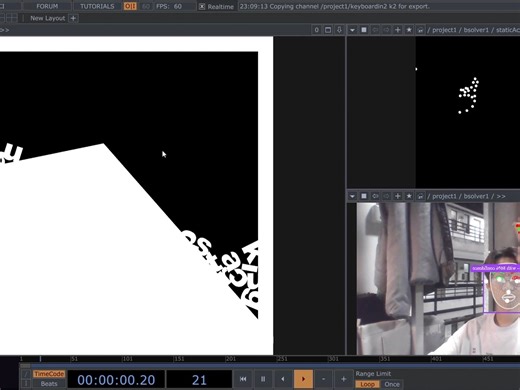Open the FORUM menu item
The image size is (520, 390).
47,6
